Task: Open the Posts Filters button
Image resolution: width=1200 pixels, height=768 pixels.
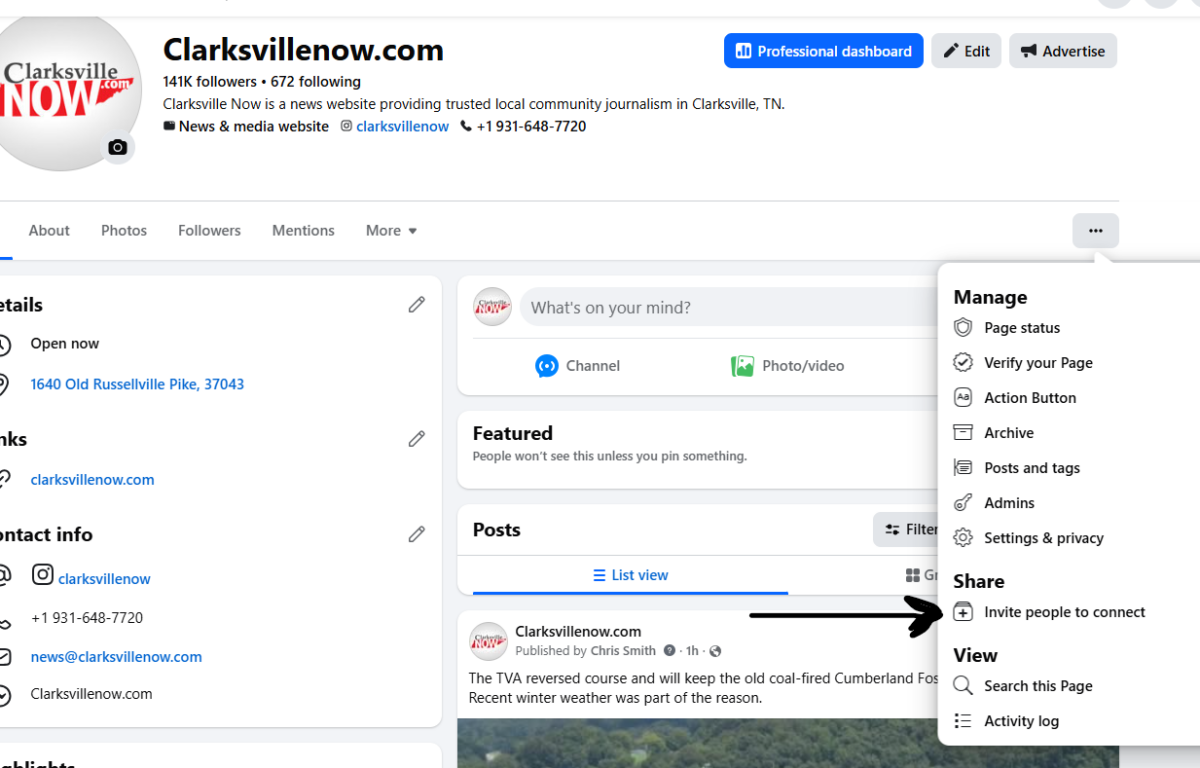Action: (x=907, y=530)
